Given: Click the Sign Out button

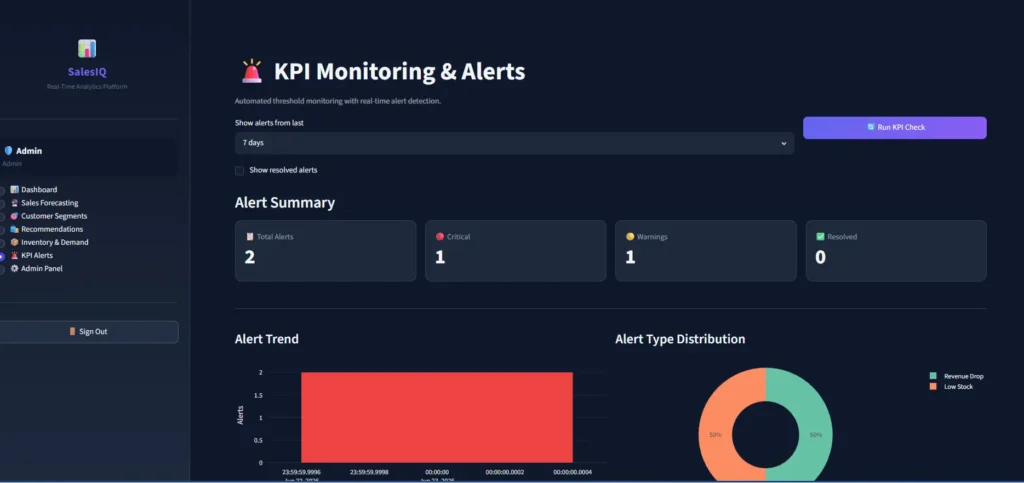Looking at the screenshot, I should [88, 332].
